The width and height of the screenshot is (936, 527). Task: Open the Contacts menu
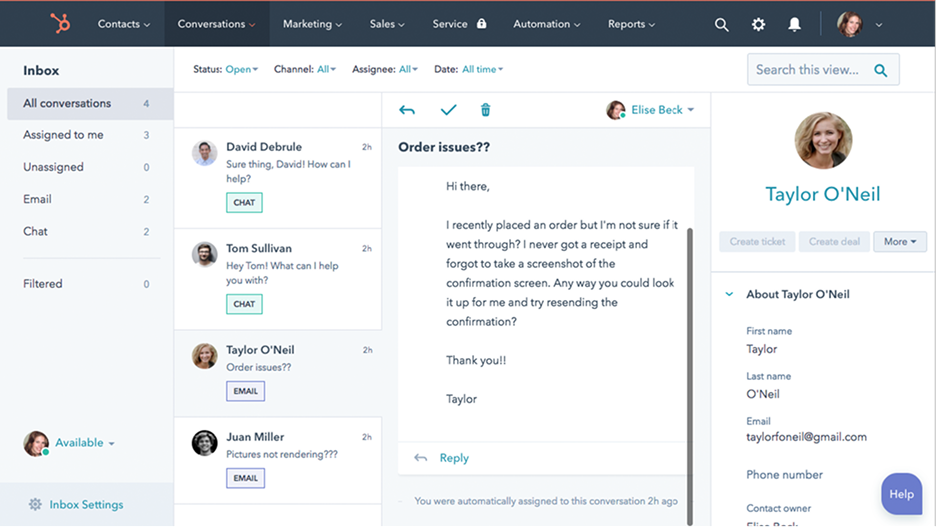click(124, 24)
